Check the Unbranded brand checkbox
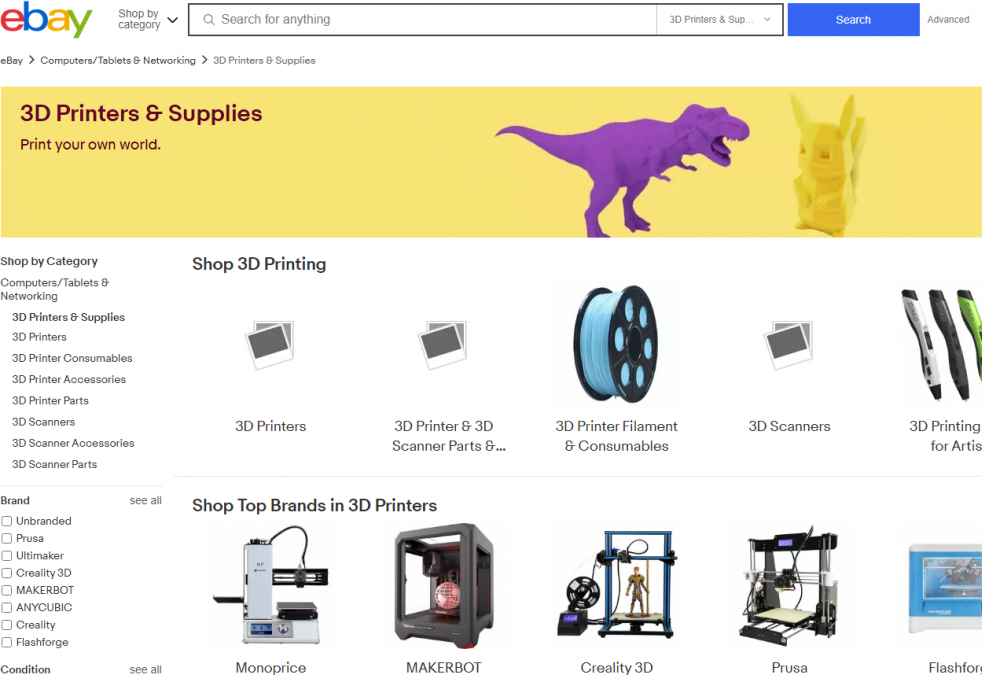The height and width of the screenshot is (682, 1000). (7, 521)
